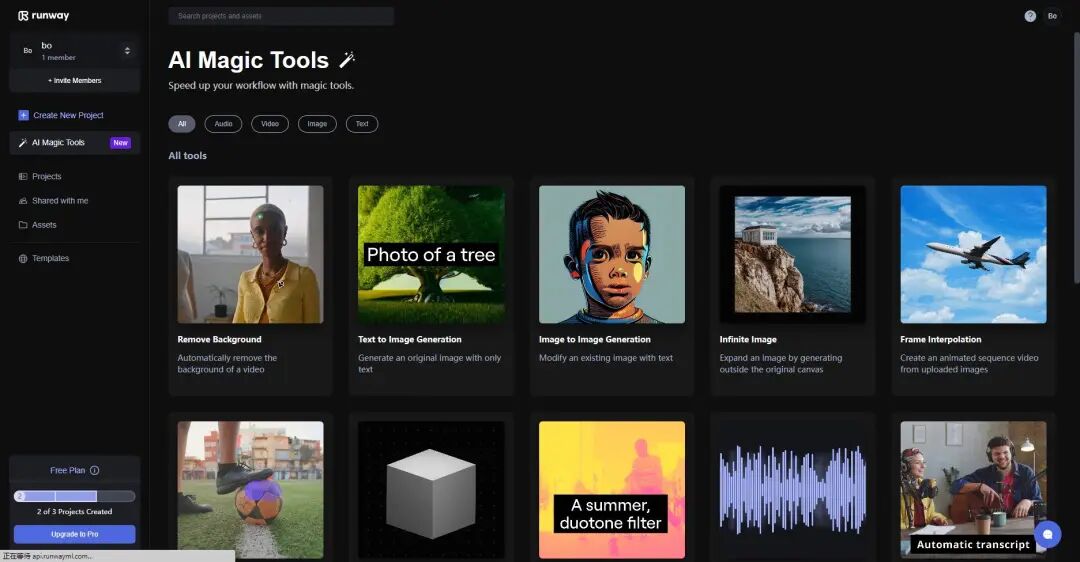Click the search projects and assets field
1080x562 pixels.
[x=281, y=16]
